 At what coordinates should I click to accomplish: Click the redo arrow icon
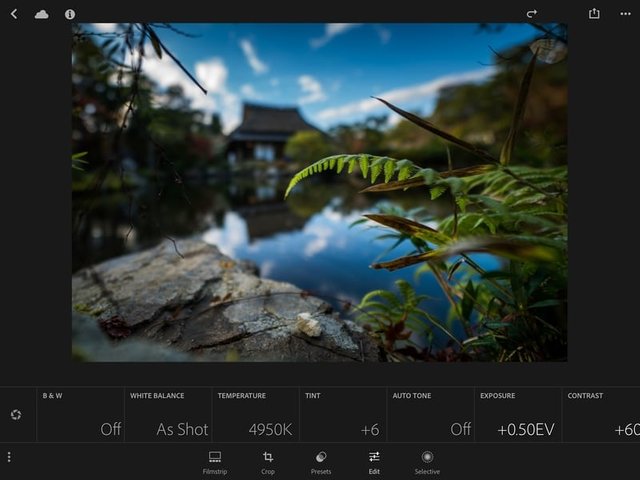[x=531, y=14]
